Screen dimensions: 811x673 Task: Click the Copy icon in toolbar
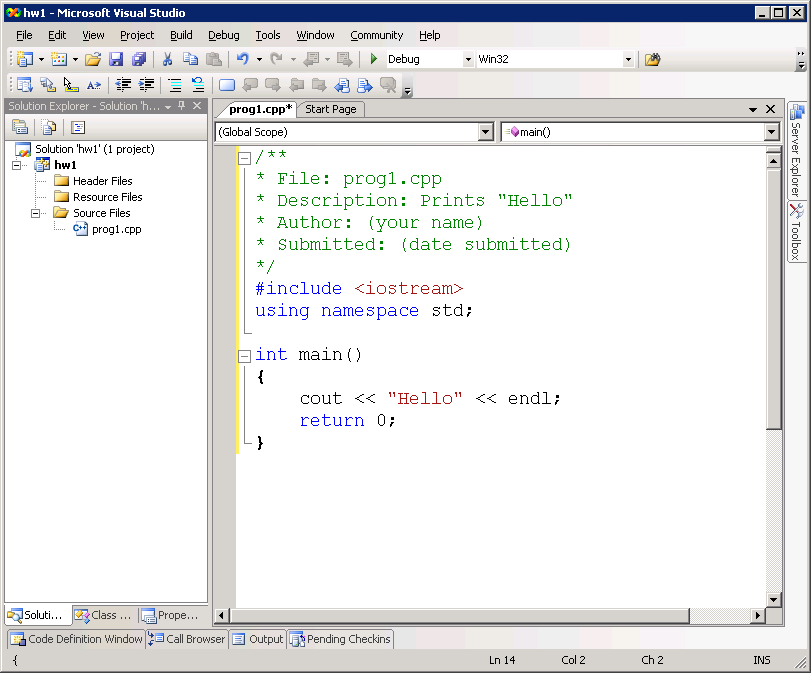[190, 59]
